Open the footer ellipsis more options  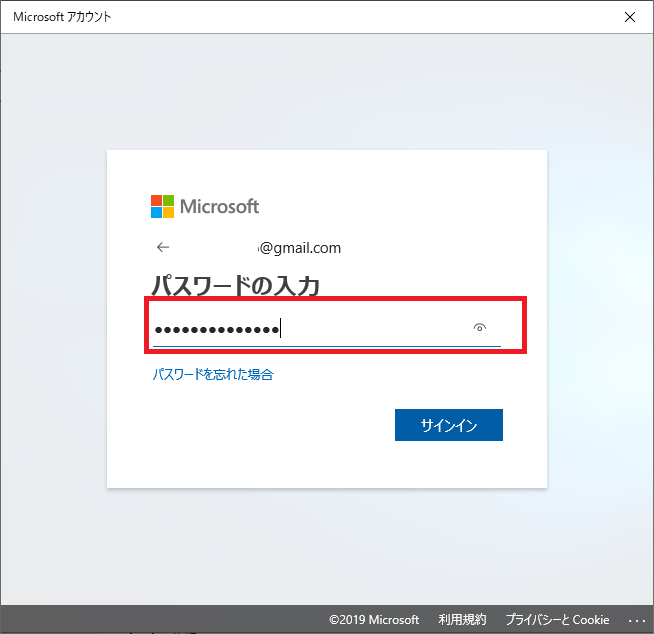(x=637, y=620)
